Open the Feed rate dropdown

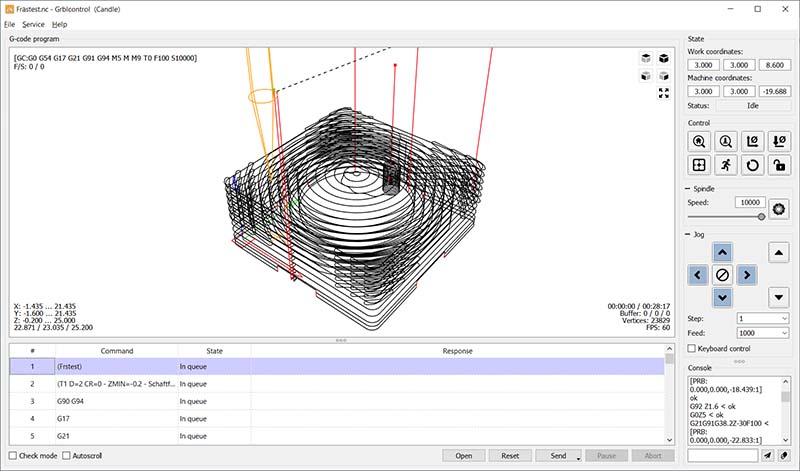coord(785,333)
